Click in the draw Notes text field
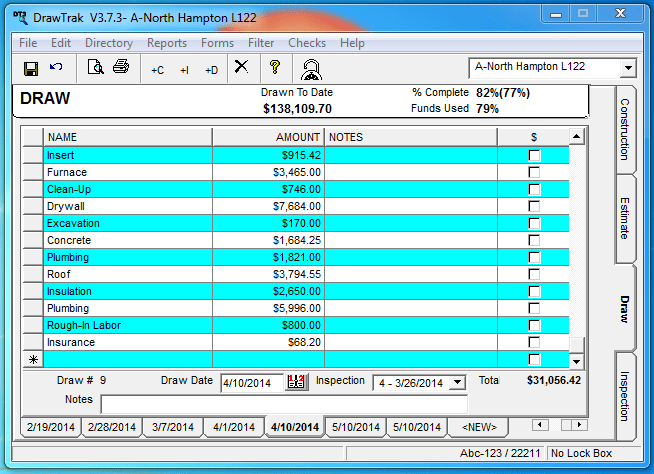The height and width of the screenshot is (474, 654). [284, 404]
